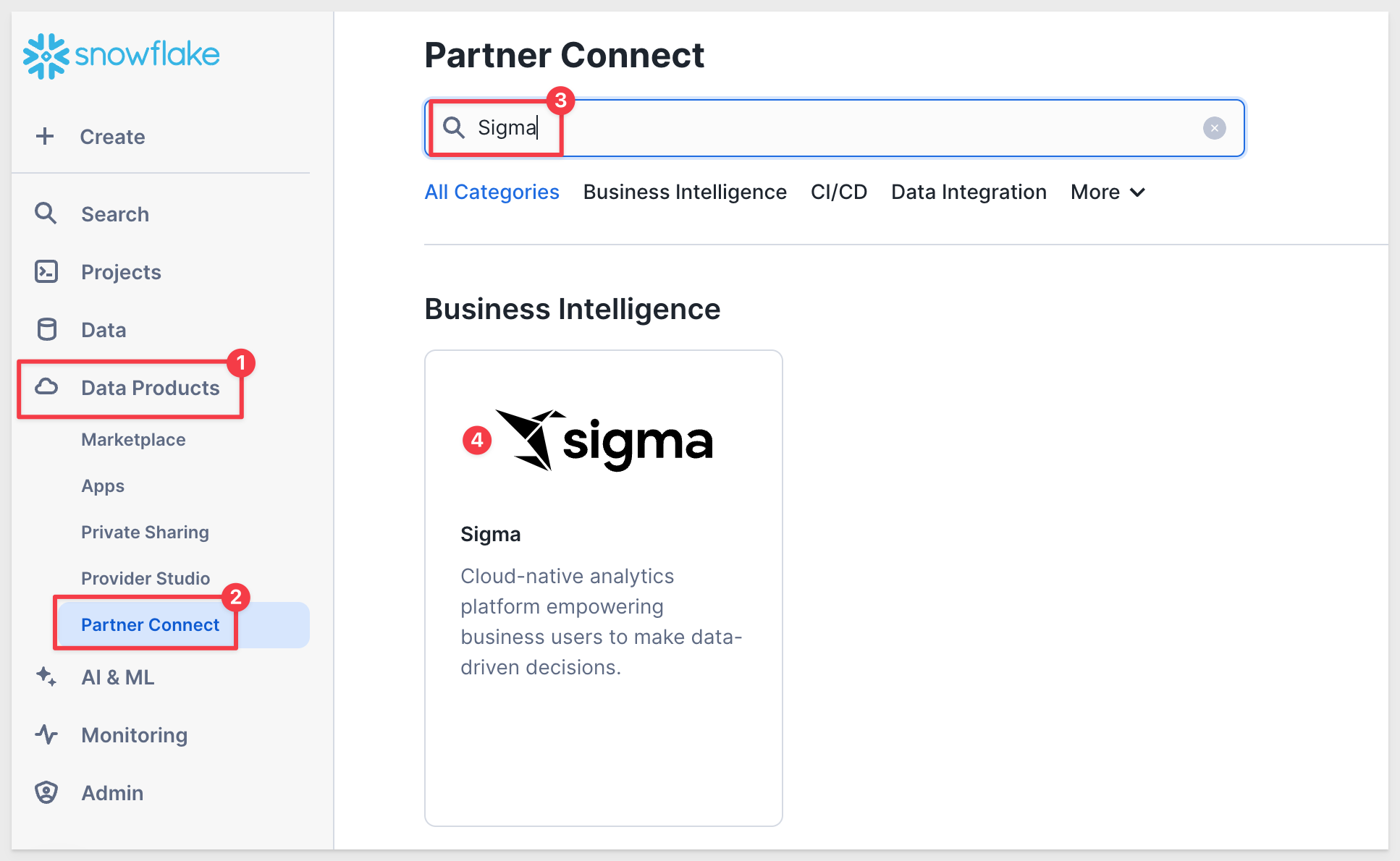Click the magnifier icon beside Search
This screenshot has width=1400, height=861.
click(x=46, y=213)
